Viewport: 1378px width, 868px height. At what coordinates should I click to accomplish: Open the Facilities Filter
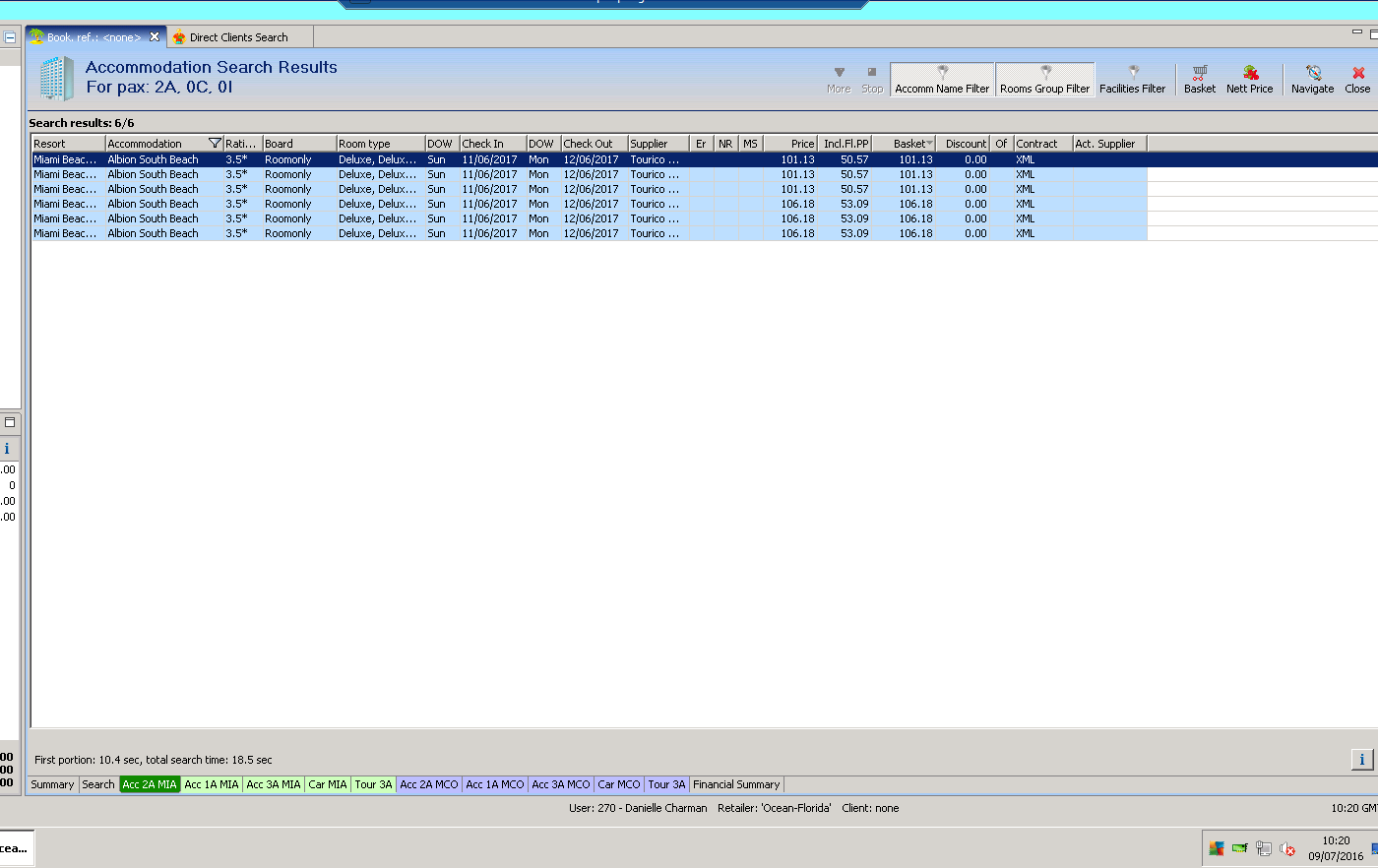coord(1132,79)
